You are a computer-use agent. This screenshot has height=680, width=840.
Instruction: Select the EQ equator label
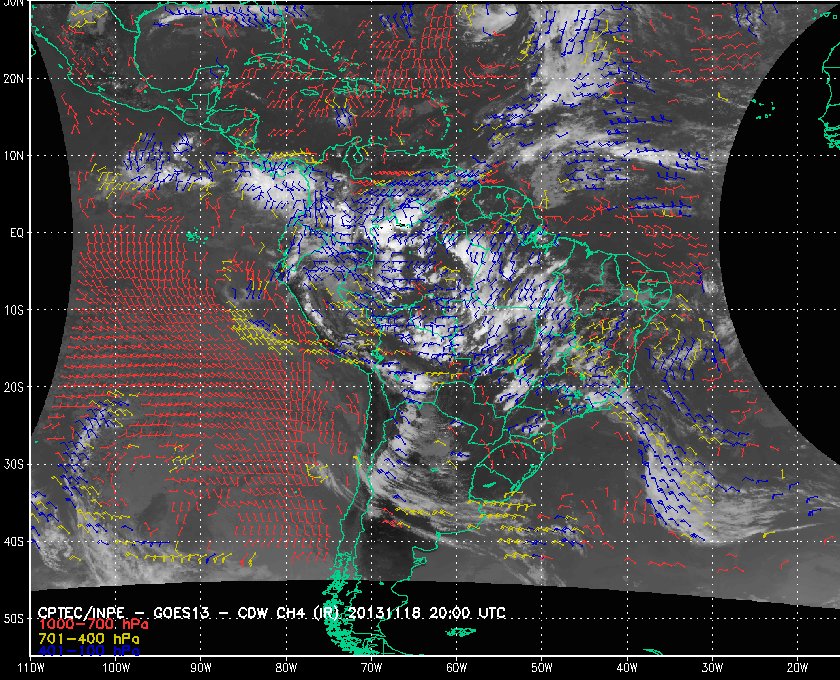[x=17, y=233]
